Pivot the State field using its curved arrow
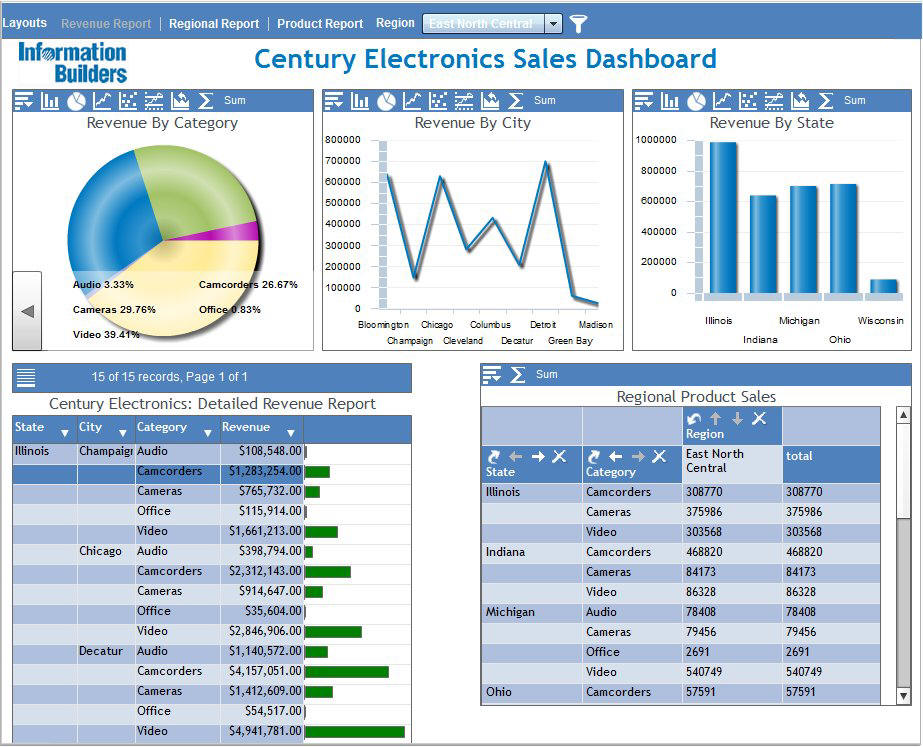The height and width of the screenshot is (747, 923). [x=494, y=456]
